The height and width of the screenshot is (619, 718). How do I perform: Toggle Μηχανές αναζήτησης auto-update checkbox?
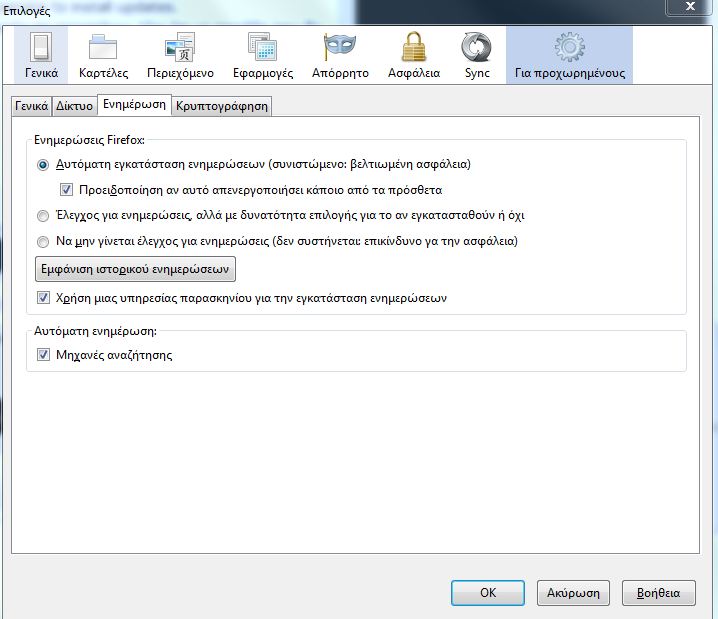44,354
